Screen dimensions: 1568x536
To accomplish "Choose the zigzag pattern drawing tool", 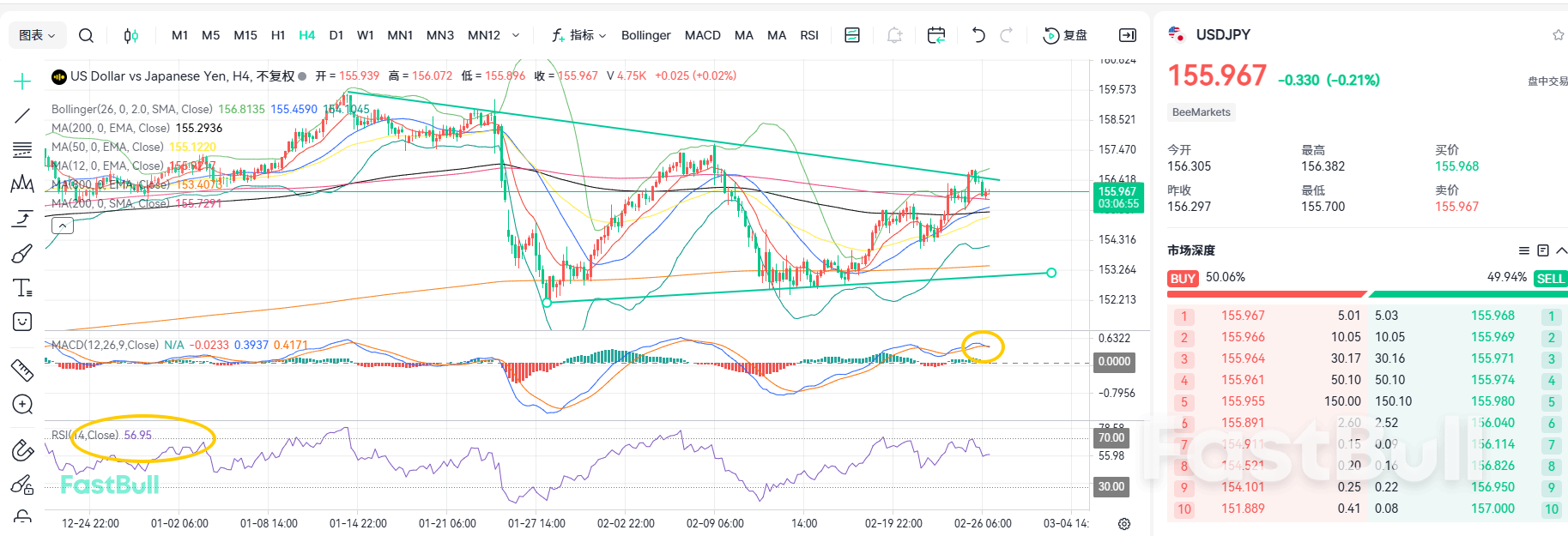I will tap(22, 184).
